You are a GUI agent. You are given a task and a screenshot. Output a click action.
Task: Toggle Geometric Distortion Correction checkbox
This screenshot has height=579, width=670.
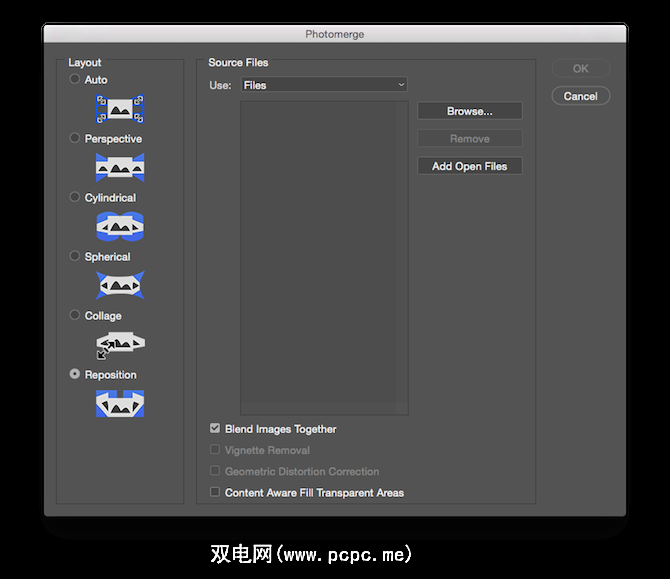[x=215, y=471]
